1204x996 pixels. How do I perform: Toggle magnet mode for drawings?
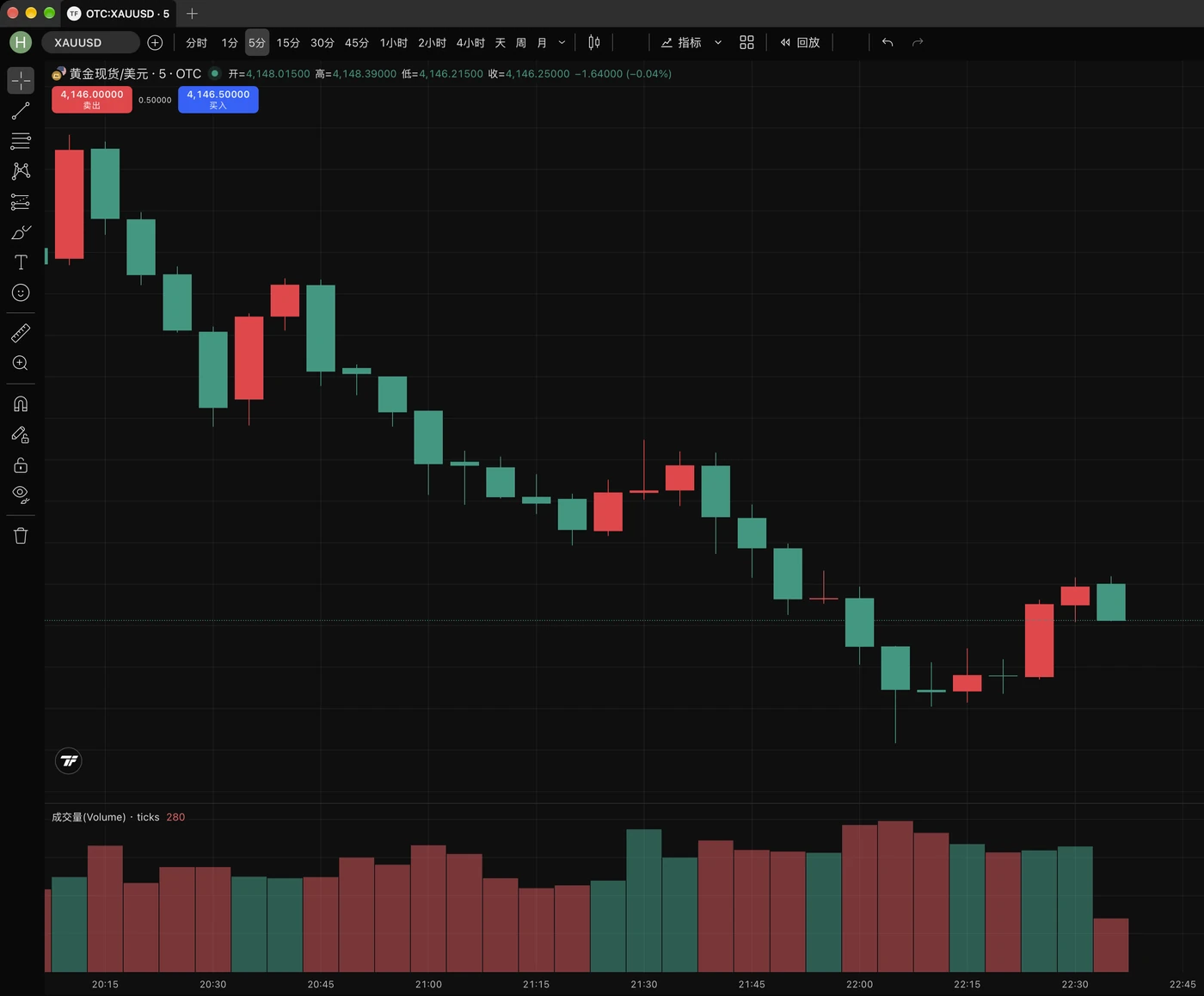[21, 404]
